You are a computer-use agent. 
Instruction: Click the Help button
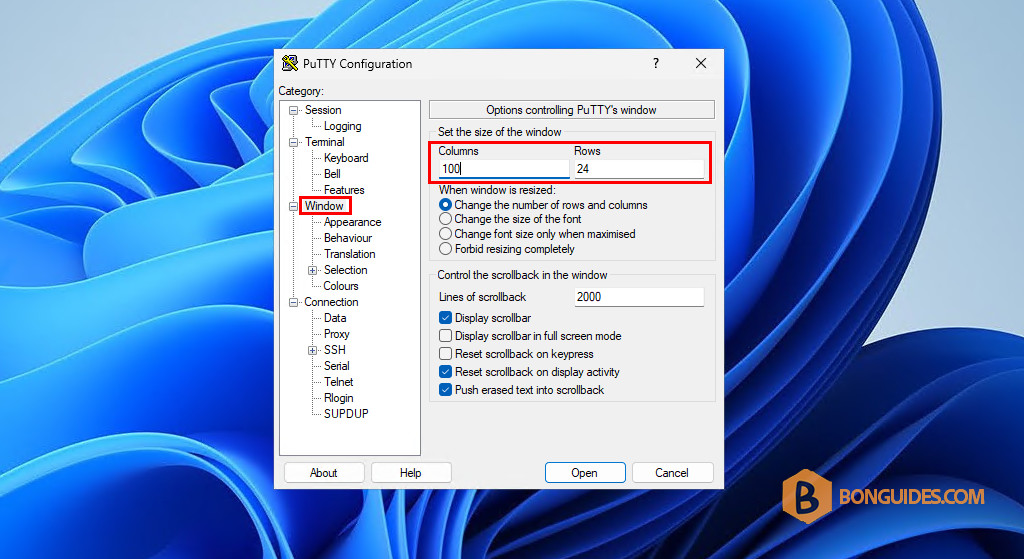pos(411,473)
